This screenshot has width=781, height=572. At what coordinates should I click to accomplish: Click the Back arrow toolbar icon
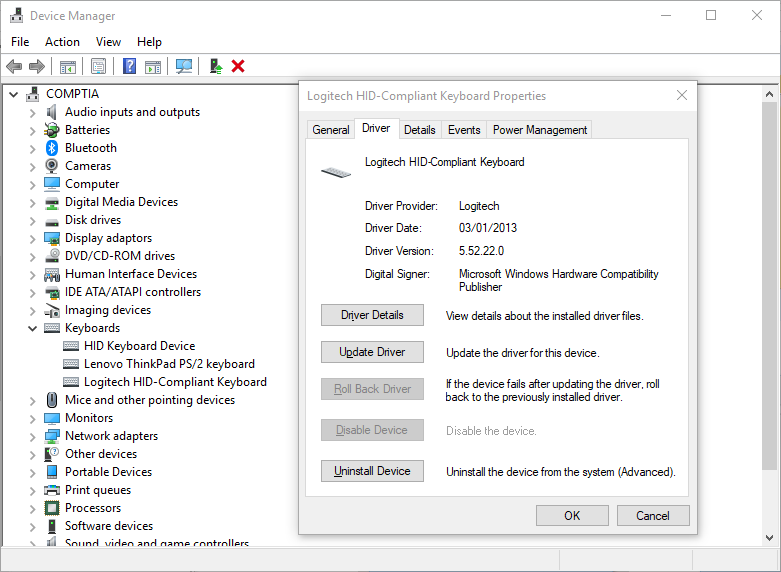pyautogui.click(x=14, y=66)
